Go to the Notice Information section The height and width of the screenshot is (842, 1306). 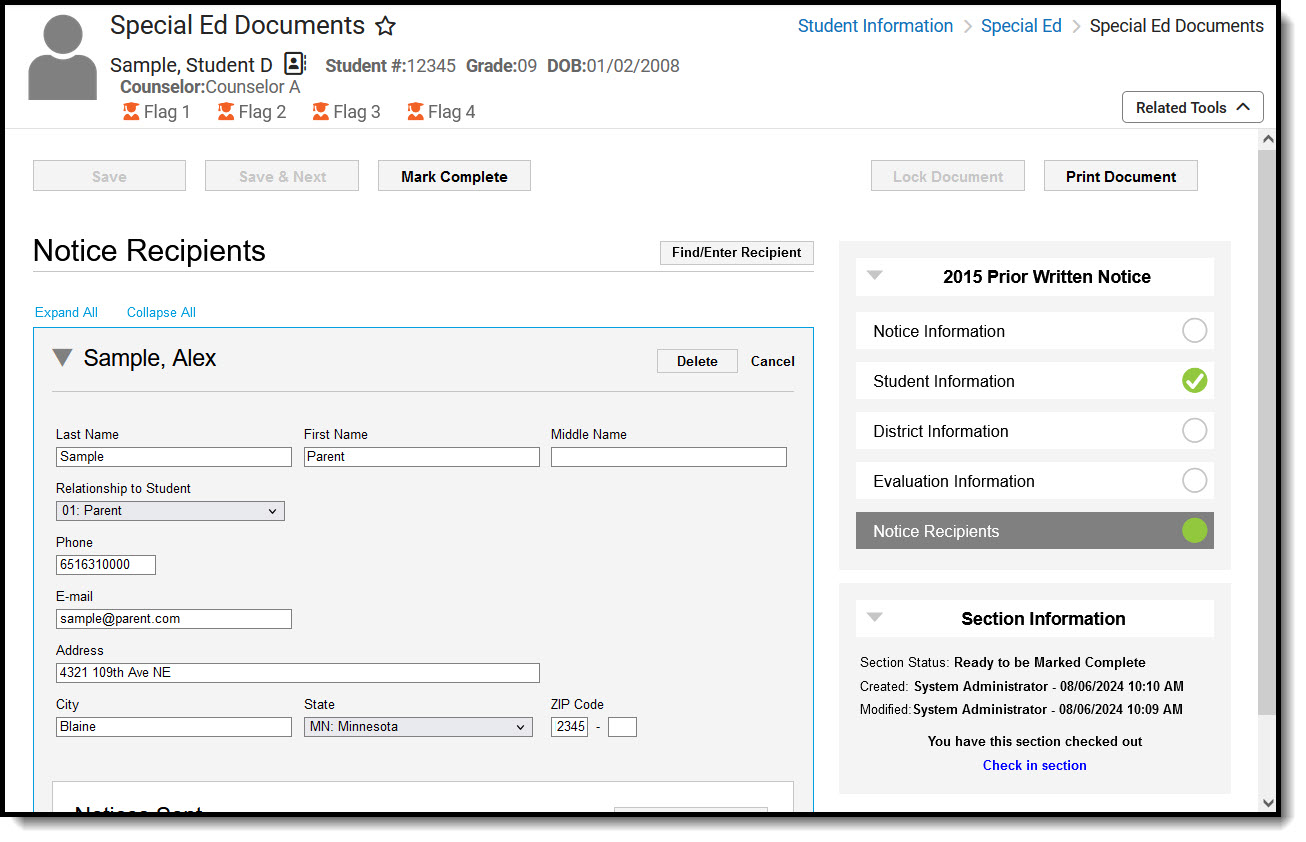tap(1034, 331)
